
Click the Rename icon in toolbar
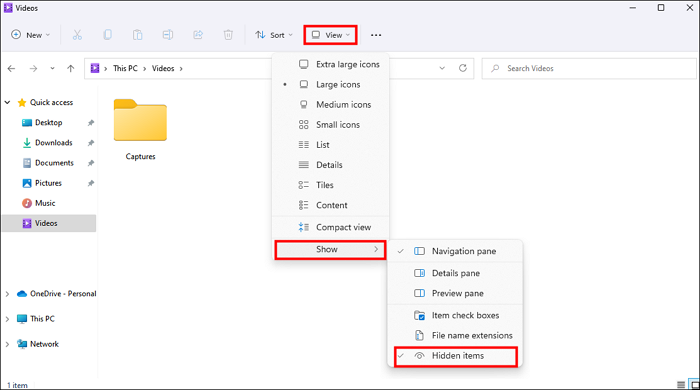pos(168,35)
